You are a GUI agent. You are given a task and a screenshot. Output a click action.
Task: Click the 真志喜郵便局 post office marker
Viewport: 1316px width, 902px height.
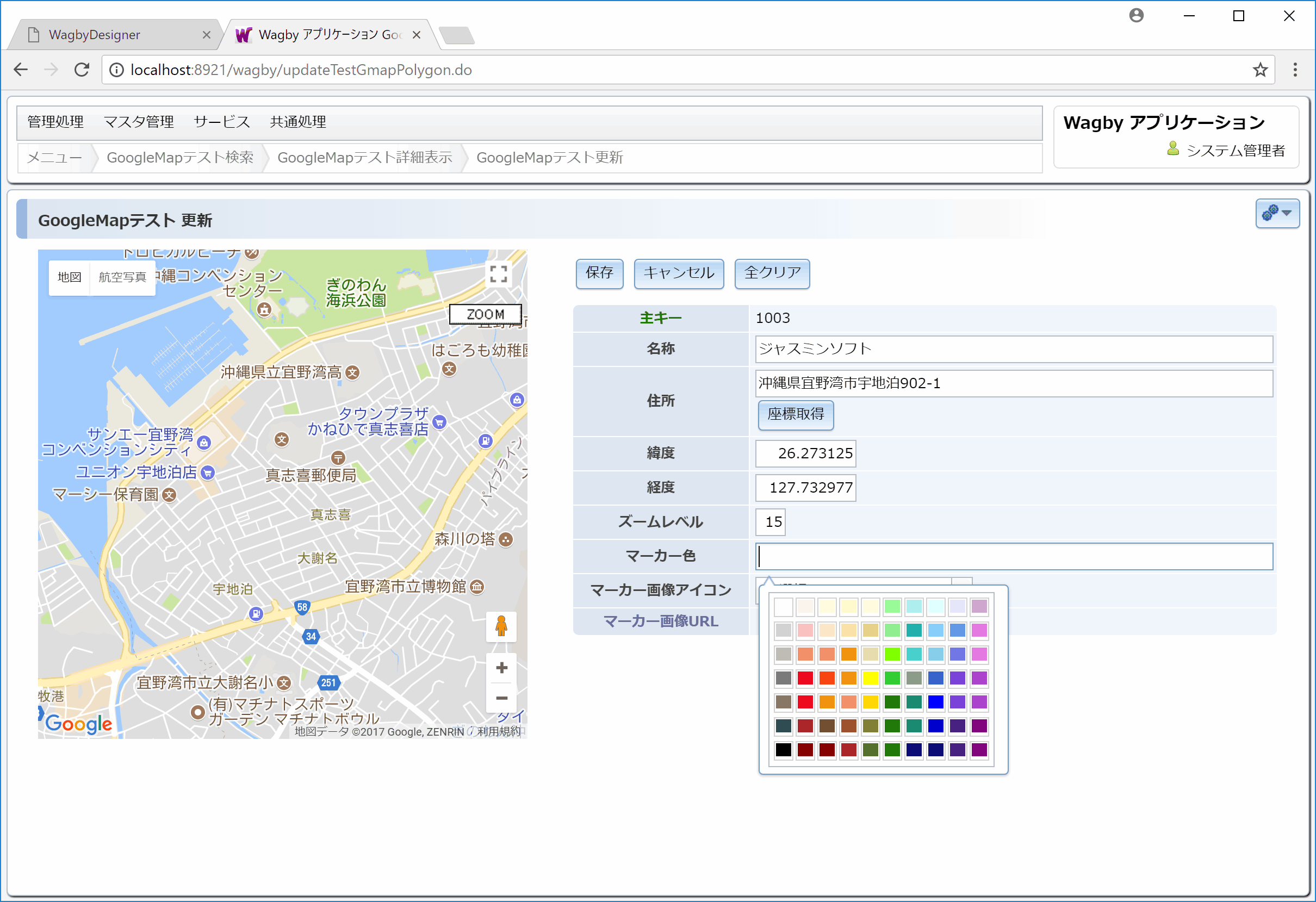click(x=338, y=457)
